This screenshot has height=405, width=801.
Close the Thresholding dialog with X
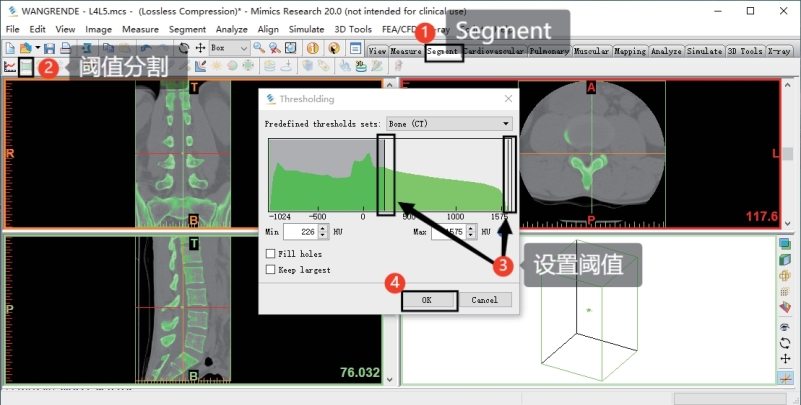[x=508, y=99]
